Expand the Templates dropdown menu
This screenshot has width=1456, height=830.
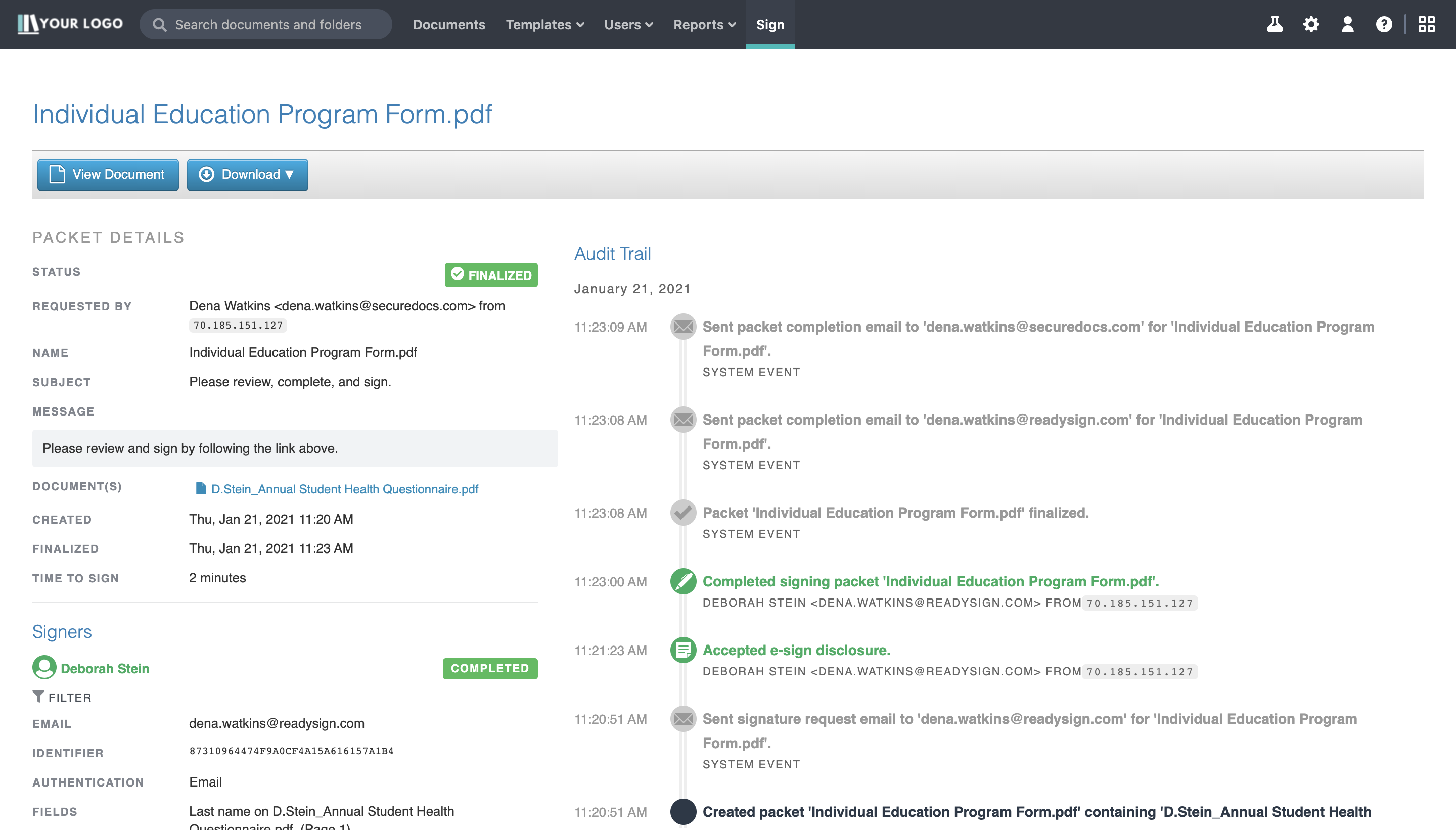pos(544,24)
